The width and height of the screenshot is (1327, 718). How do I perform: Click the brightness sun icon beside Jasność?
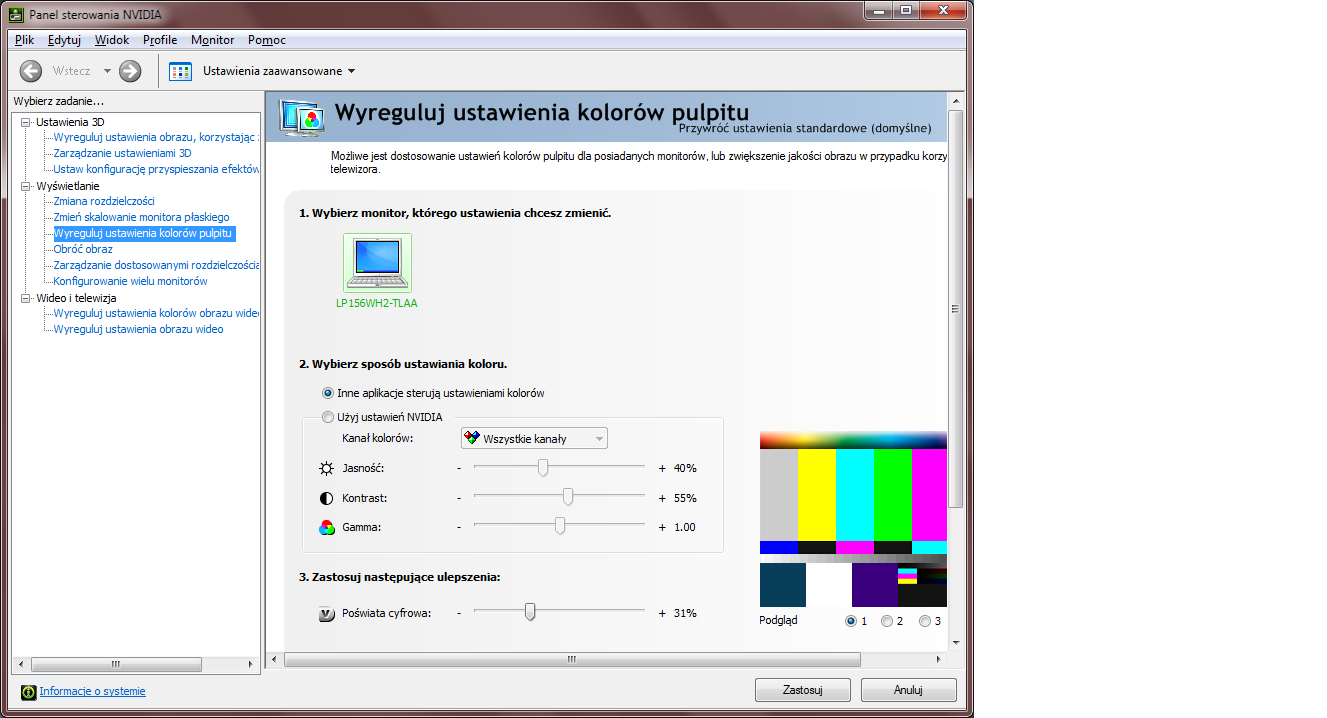327,468
